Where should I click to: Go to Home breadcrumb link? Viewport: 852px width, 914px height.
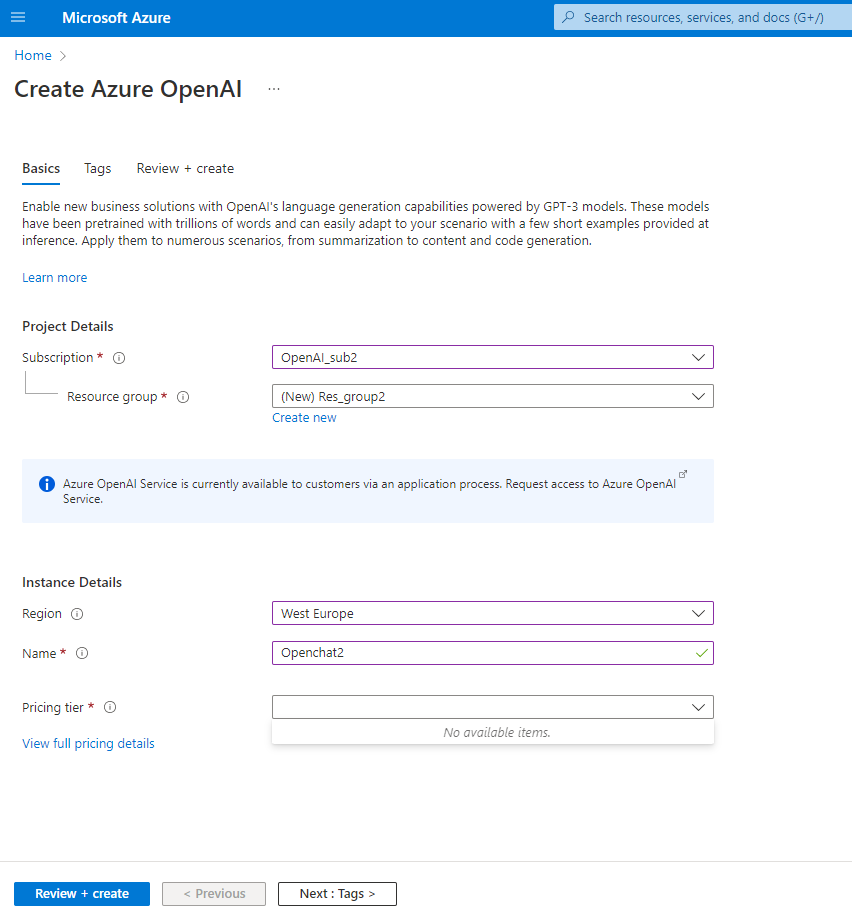pos(33,55)
